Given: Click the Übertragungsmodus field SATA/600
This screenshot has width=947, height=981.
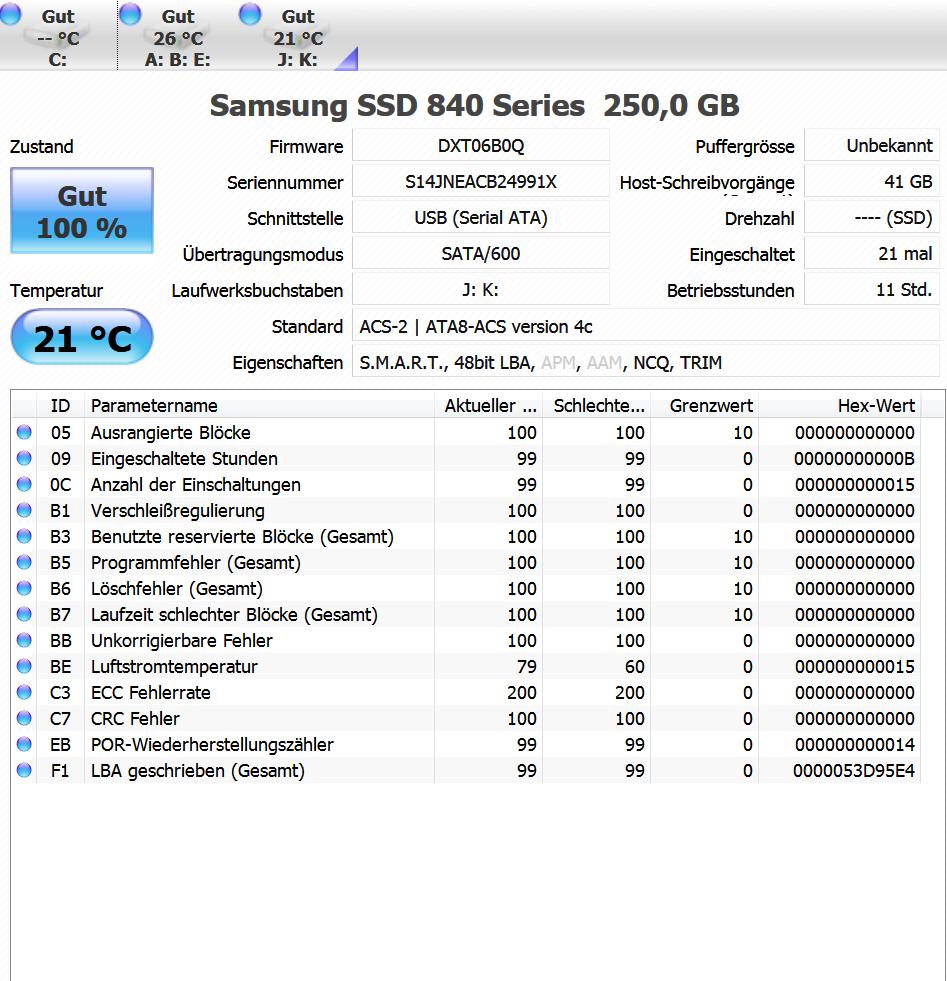Looking at the screenshot, I should [480, 254].
